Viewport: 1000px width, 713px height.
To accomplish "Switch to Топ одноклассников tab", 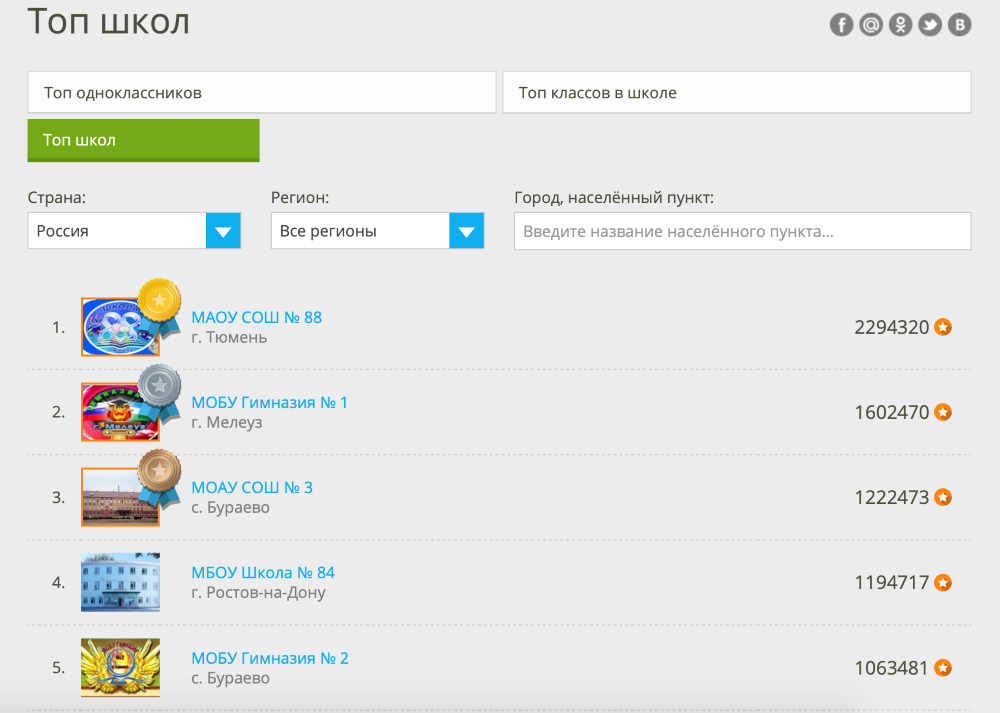I will (261, 92).
